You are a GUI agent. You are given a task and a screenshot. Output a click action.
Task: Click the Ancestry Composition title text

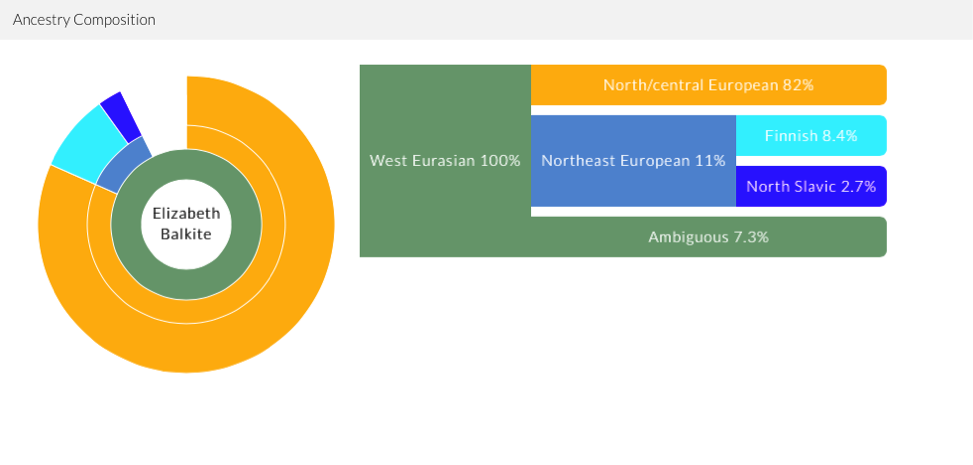pyautogui.click(x=84, y=20)
